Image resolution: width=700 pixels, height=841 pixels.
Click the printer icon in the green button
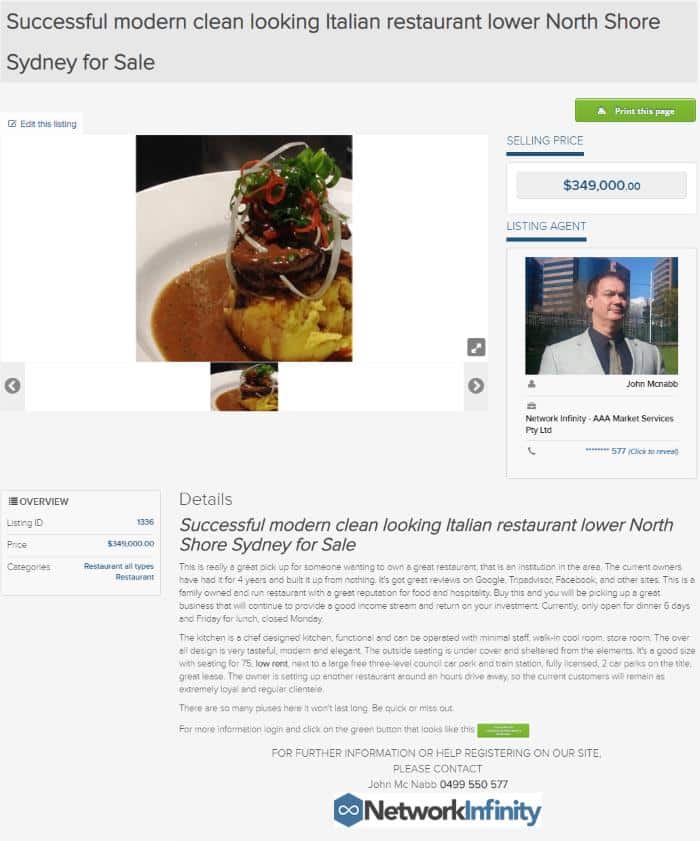click(x=602, y=111)
